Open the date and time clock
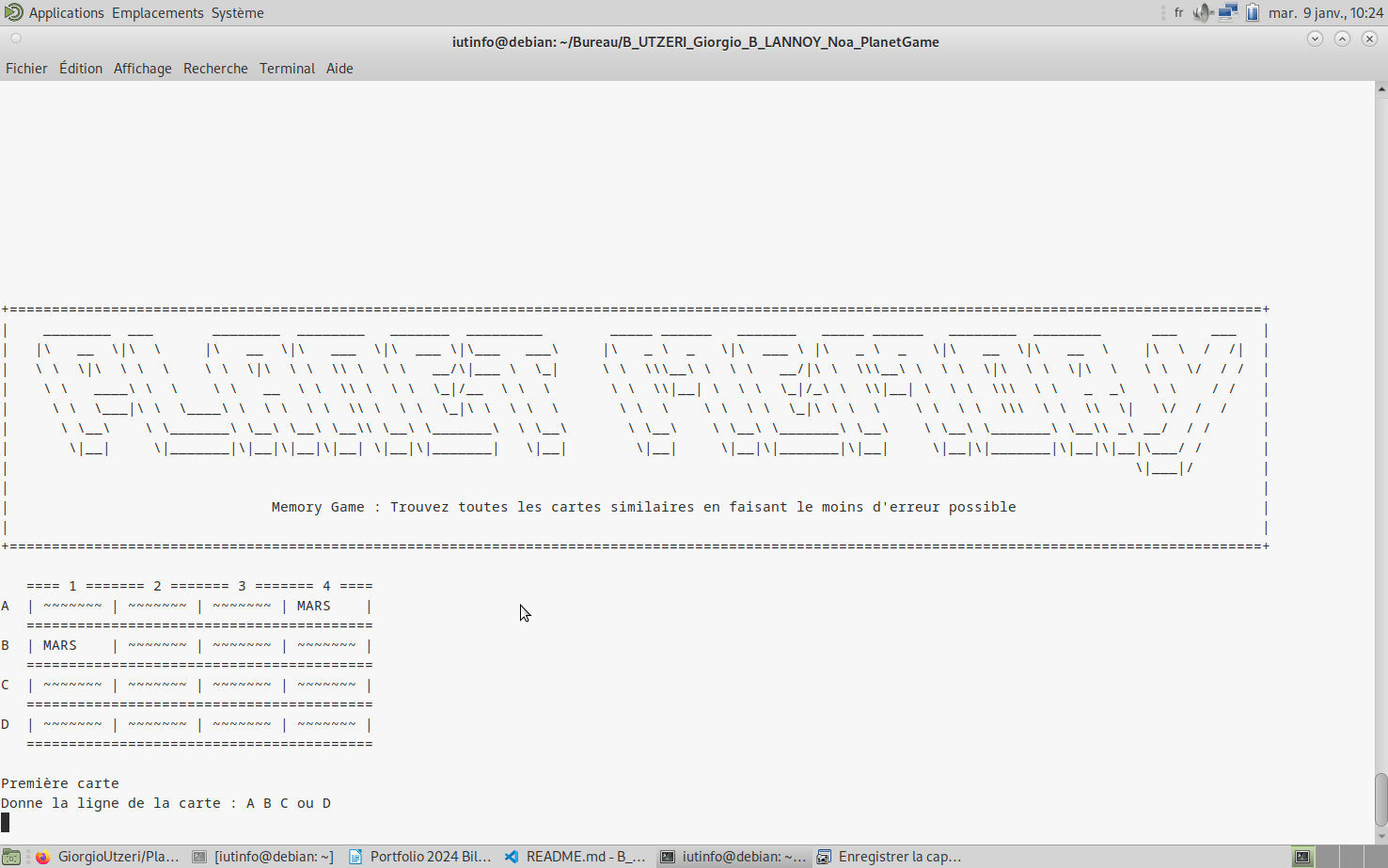Image resolution: width=1388 pixels, height=868 pixels. (1325, 13)
